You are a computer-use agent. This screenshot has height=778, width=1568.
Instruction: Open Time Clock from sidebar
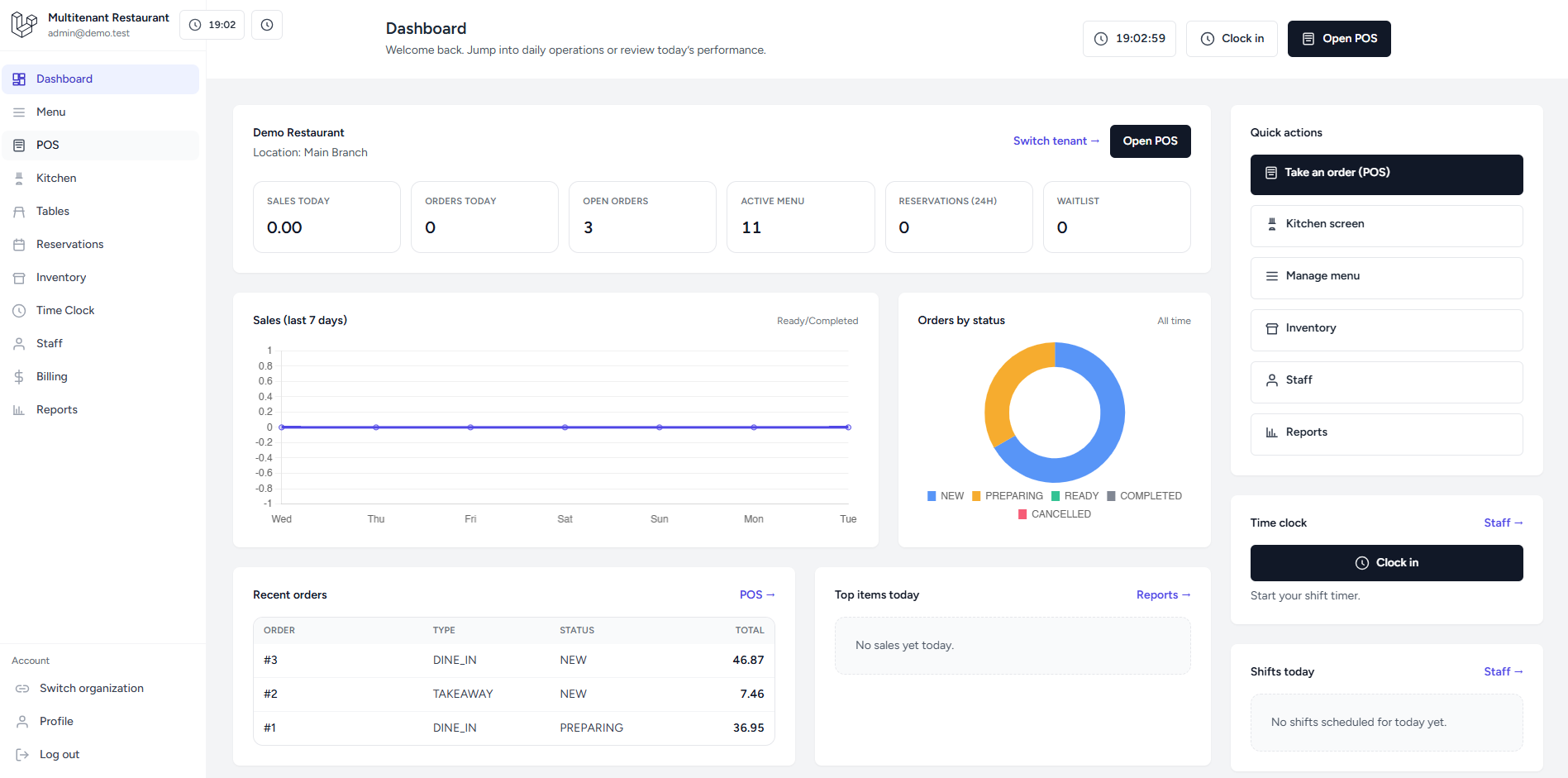(65, 310)
